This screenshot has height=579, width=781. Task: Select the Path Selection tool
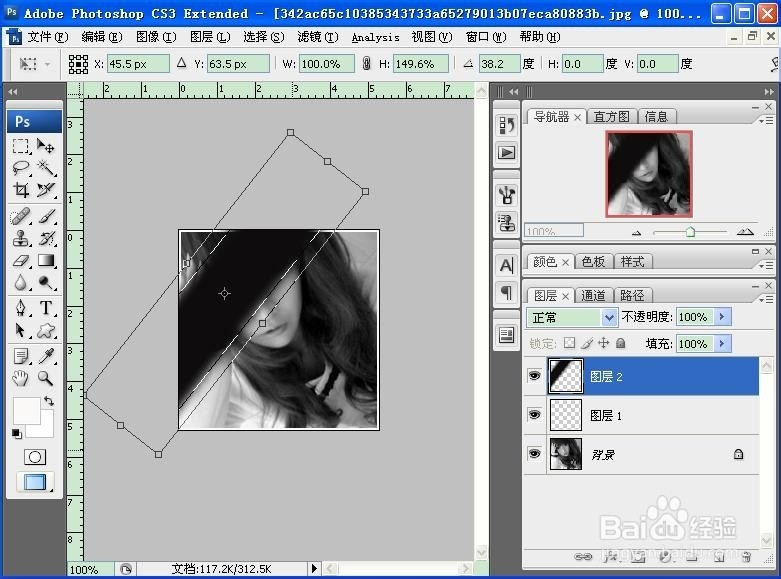point(21,330)
